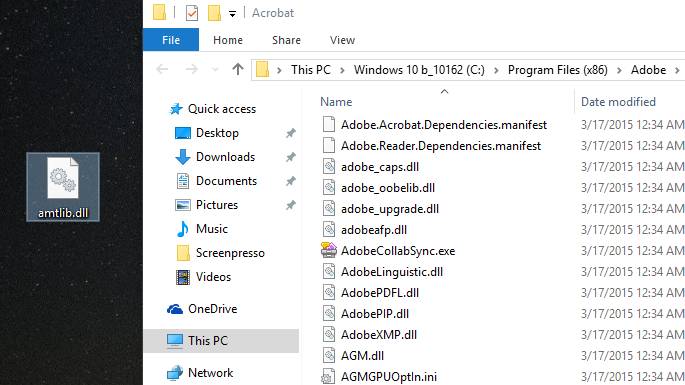The width and height of the screenshot is (685, 385).
Task: Select Adobe.Reader.Dependencies.manifest file
Action: point(440,146)
